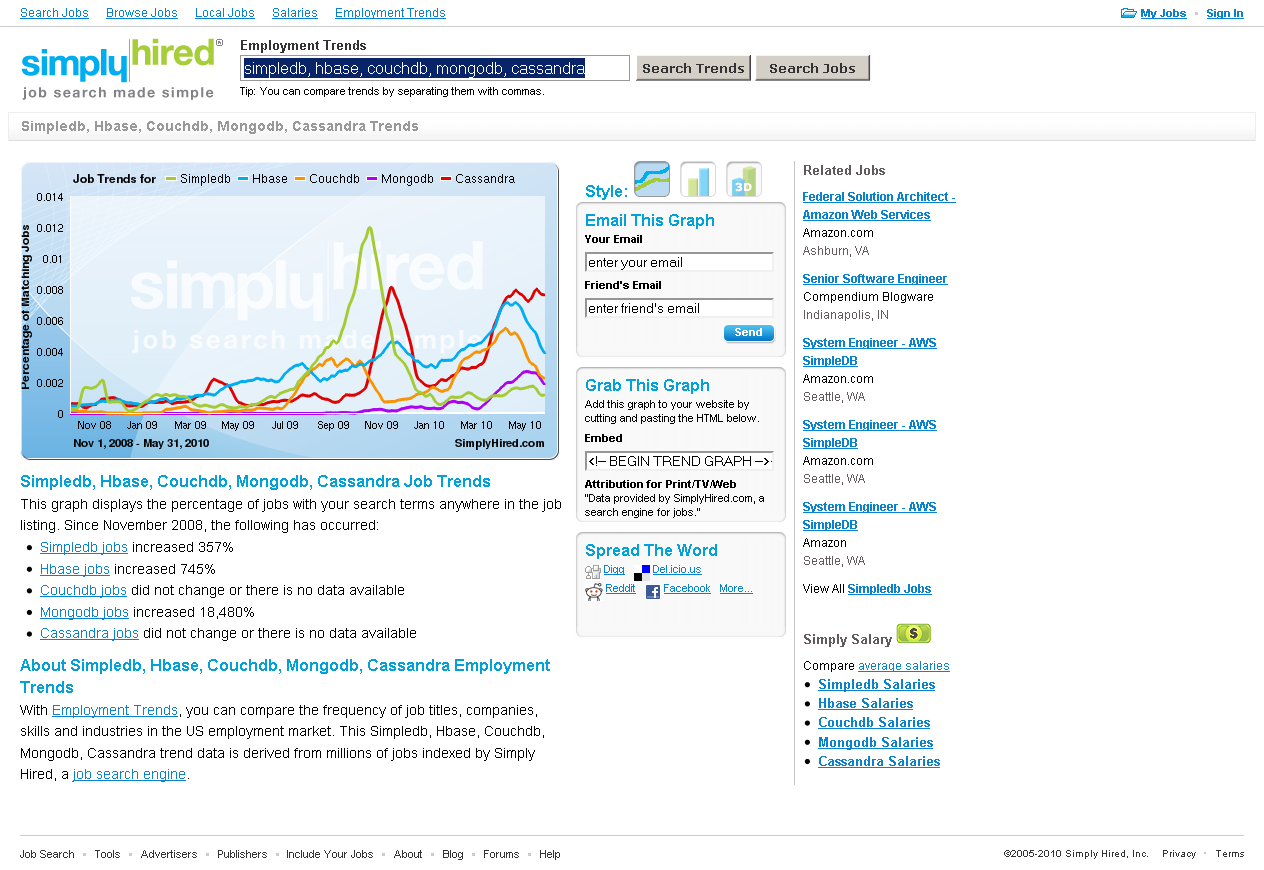Click the job search engine link
The height and width of the screenshot is (870, 1264).
click(x=129, y=774)
